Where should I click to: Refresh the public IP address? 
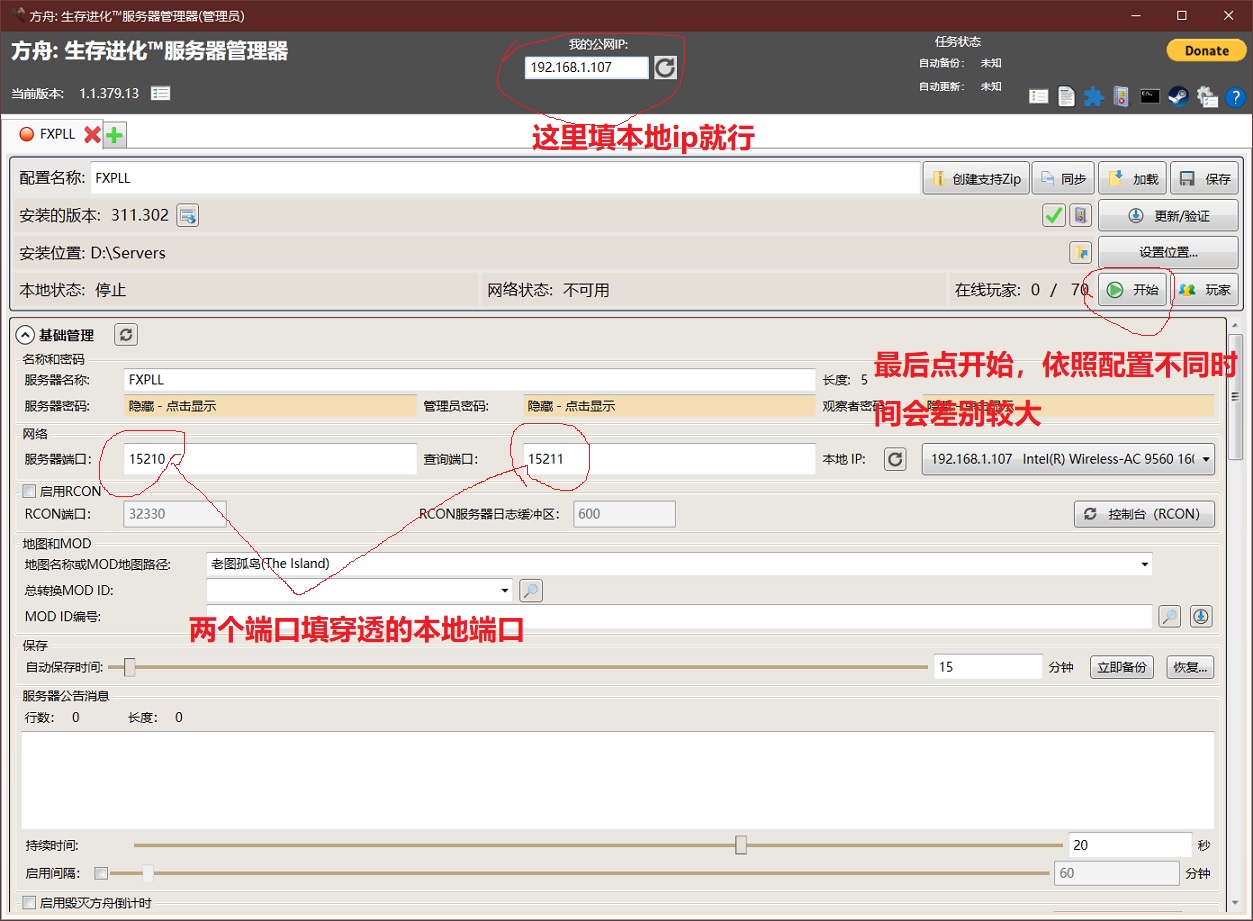coord(665,68)
